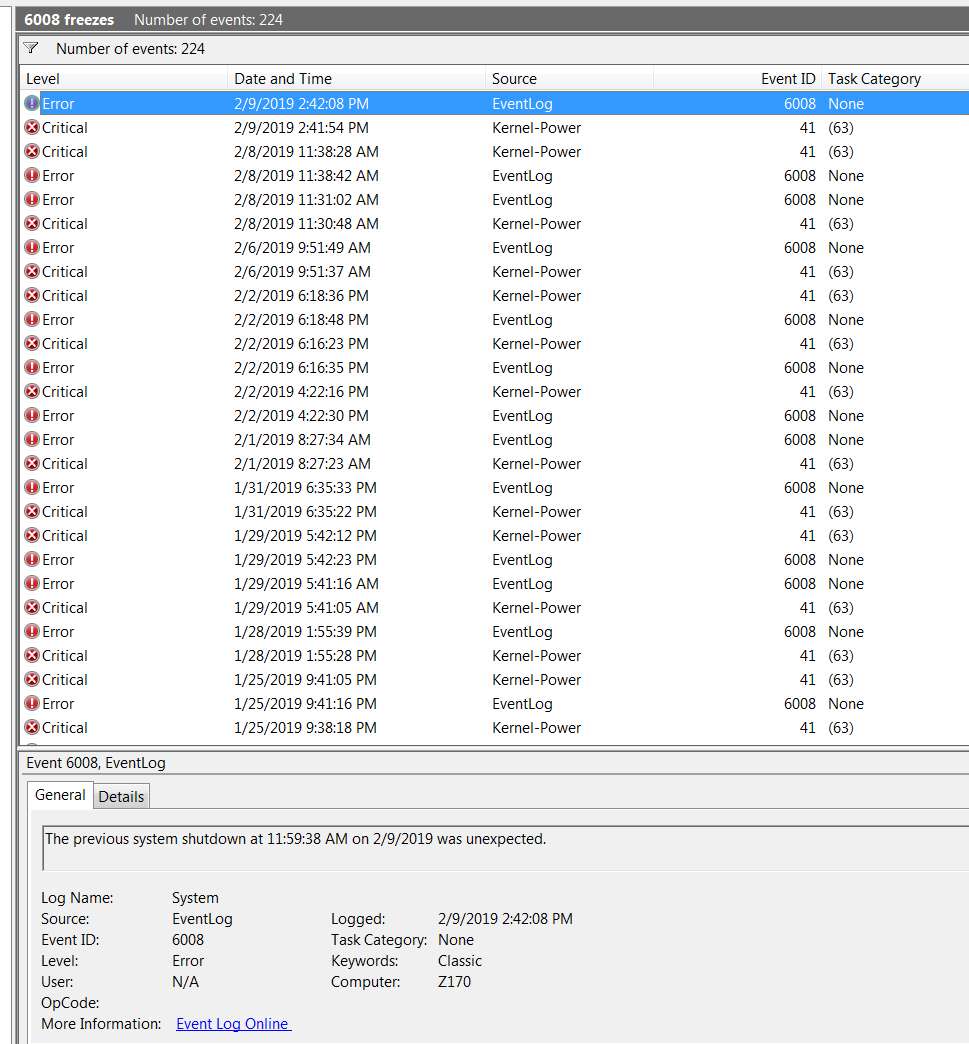Click critical icon of 1/25/2019 9:38:18 PM row
Screen dimensions: 969x1044
(x=32, y=726)
